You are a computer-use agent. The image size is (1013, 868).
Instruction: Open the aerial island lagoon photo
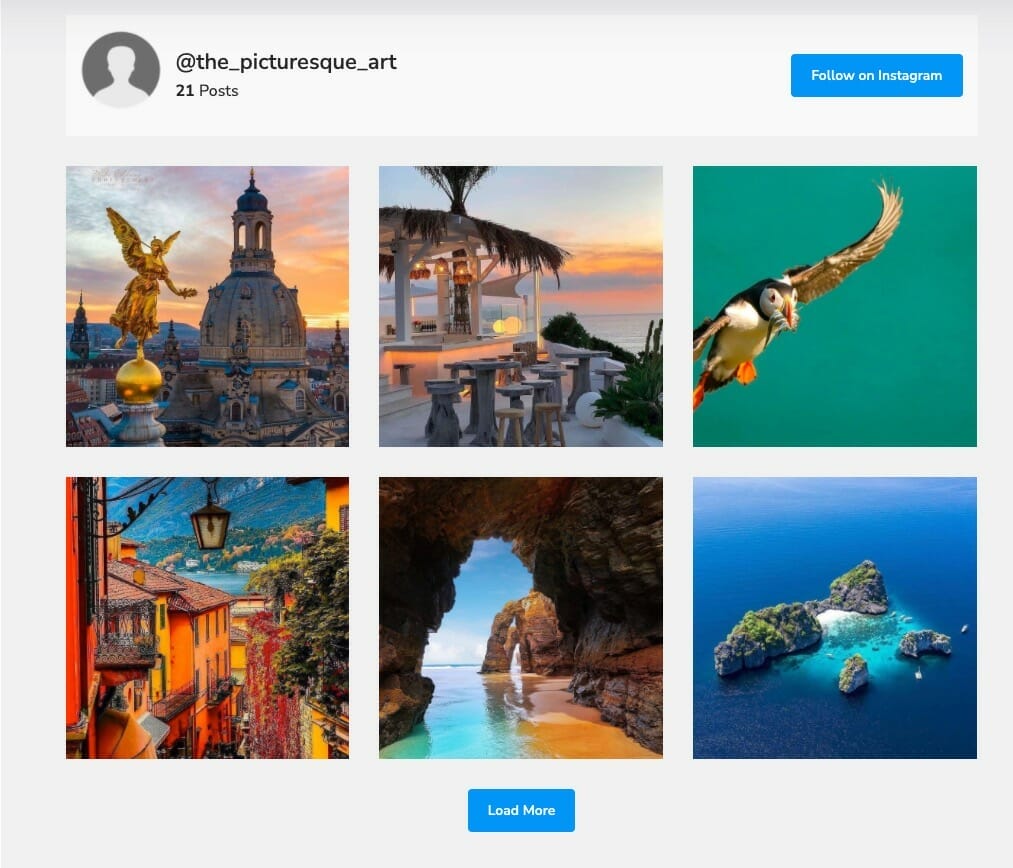(834, 617)
